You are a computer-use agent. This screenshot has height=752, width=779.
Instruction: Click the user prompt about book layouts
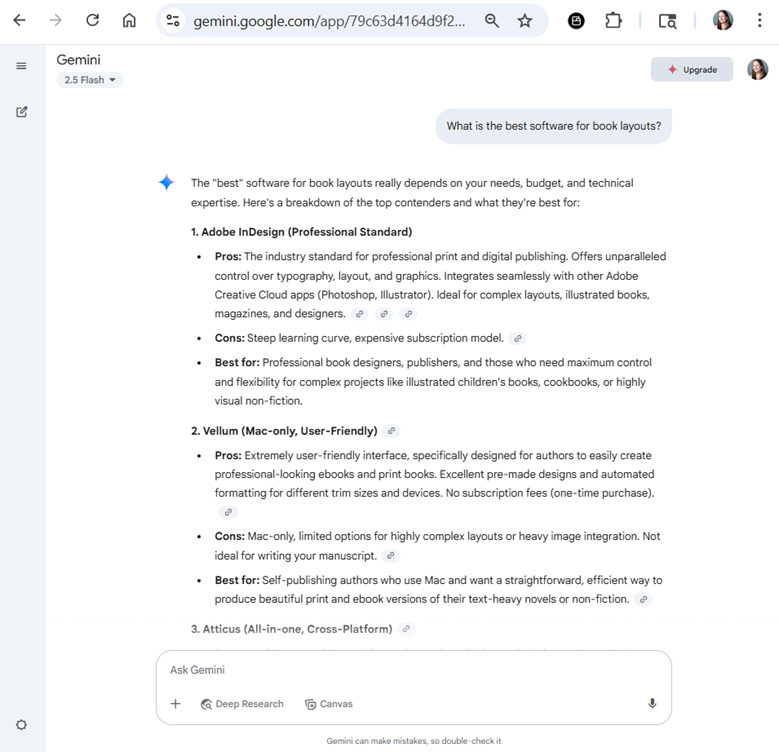pos(553,126)
